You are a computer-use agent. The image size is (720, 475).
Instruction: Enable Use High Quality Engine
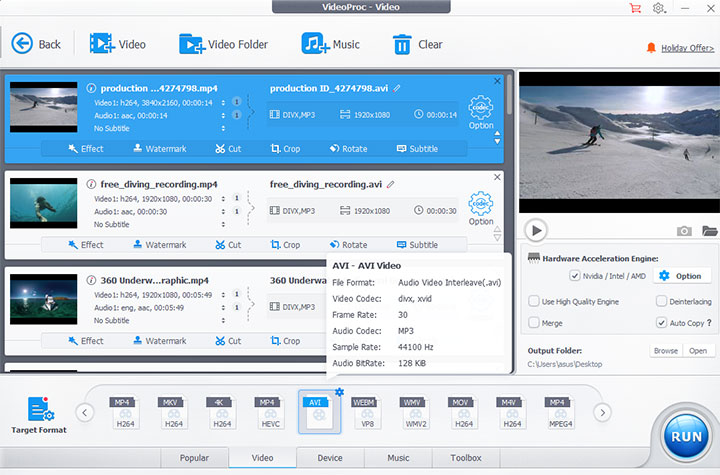point(534,301)
